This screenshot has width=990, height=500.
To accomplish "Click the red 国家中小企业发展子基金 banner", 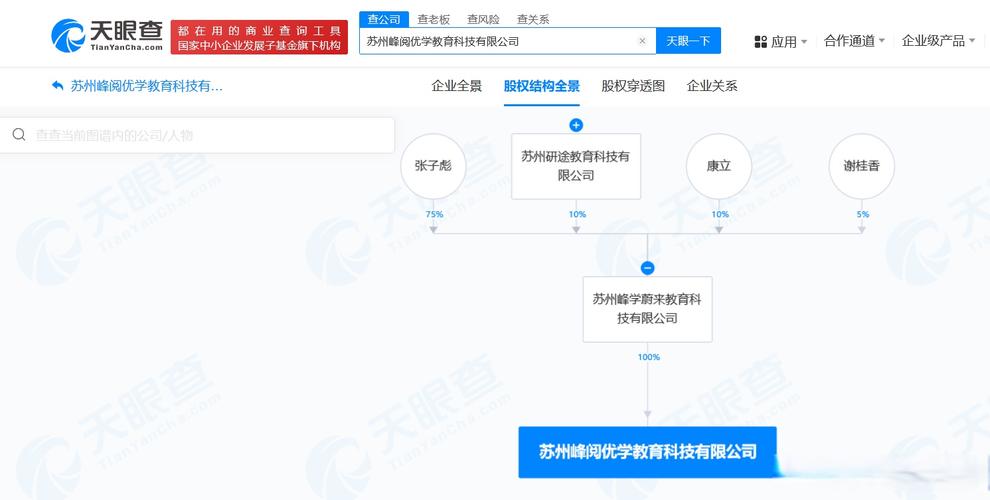I will pos(259,37).
